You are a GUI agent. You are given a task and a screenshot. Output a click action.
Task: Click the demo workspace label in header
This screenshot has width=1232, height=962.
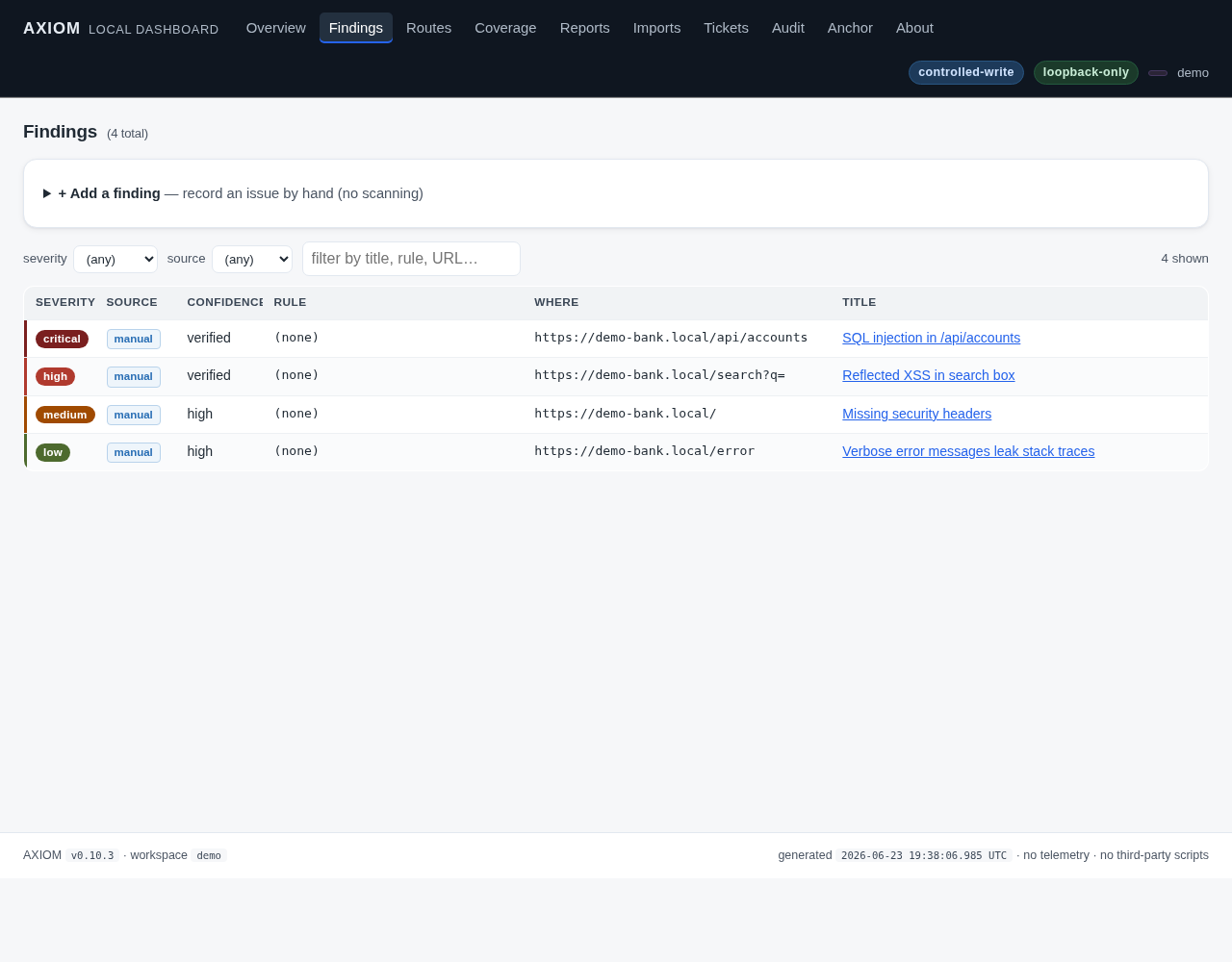[x=1193, y=73]
